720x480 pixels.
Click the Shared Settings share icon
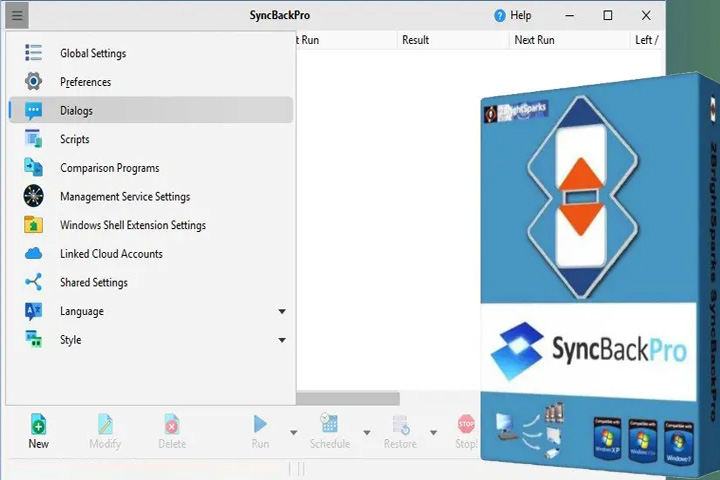pos(34,282)
